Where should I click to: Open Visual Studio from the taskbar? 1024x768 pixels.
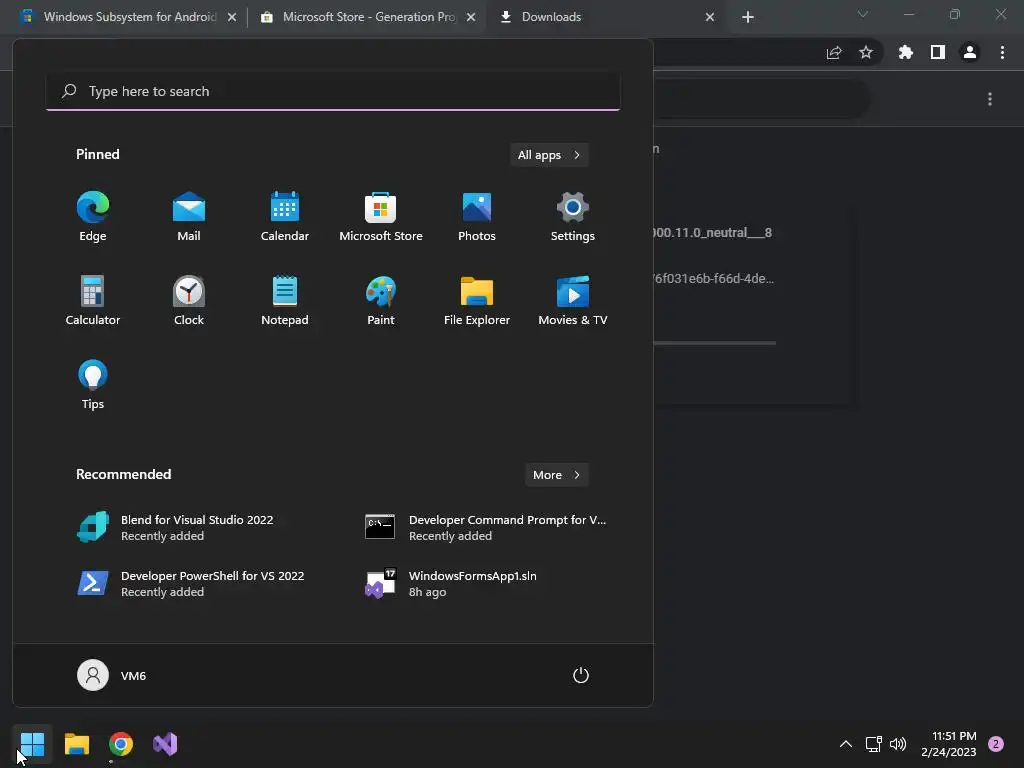point(165,744)
